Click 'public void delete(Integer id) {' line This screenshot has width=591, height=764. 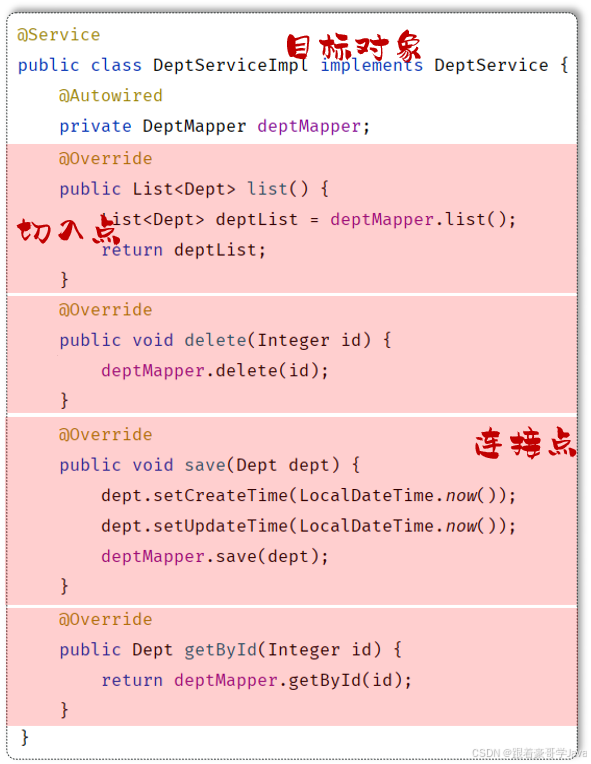(x=225, y=340)
